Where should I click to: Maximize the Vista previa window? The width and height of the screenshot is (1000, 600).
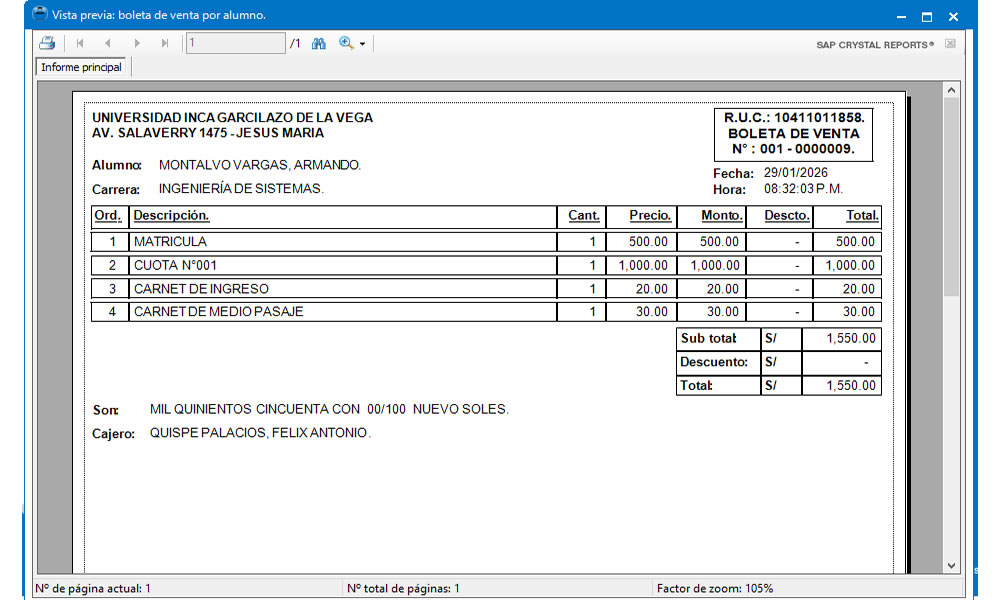(x=927, y=17)
